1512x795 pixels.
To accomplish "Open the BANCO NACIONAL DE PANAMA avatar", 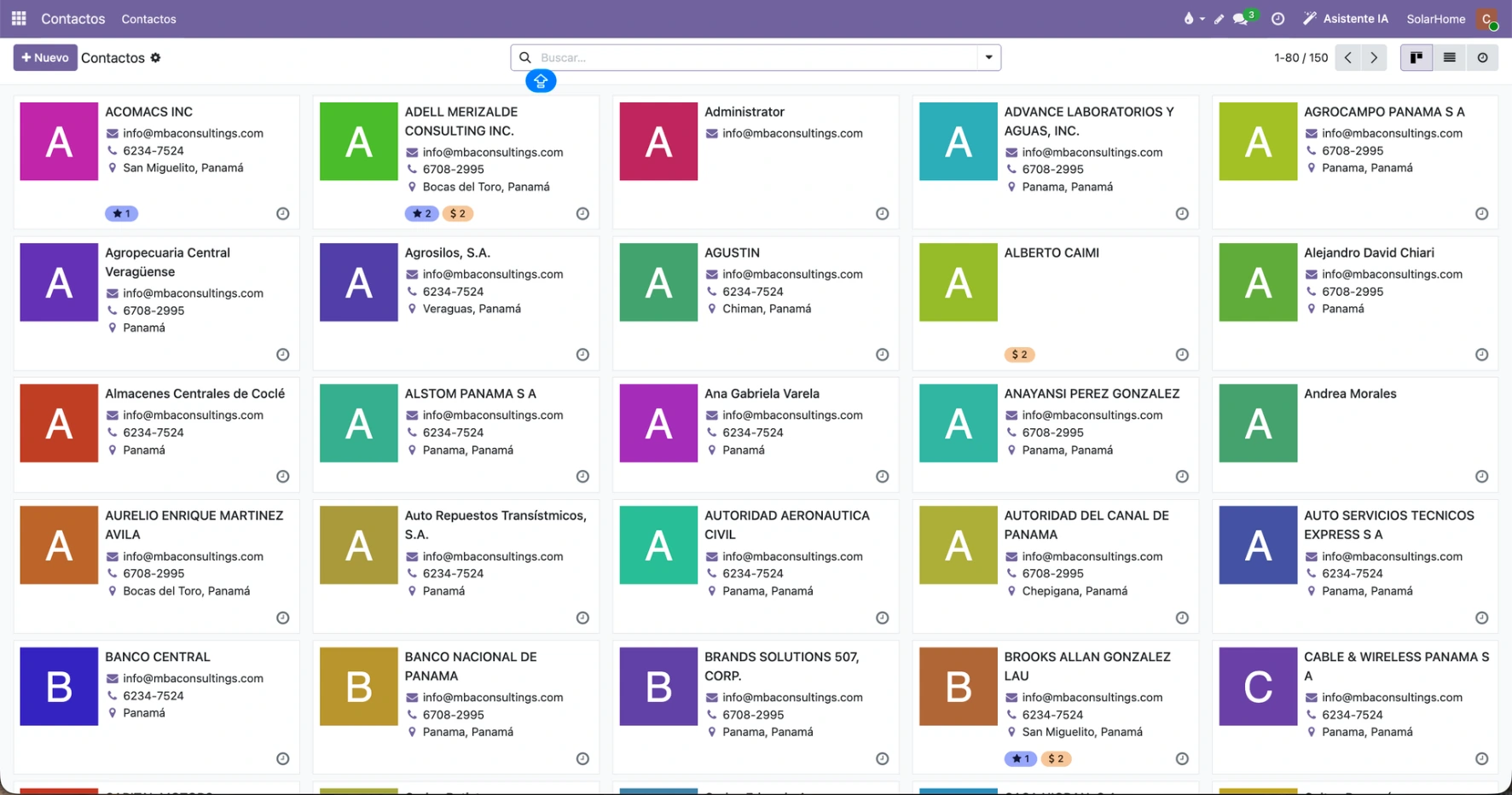I will (358, 687).
